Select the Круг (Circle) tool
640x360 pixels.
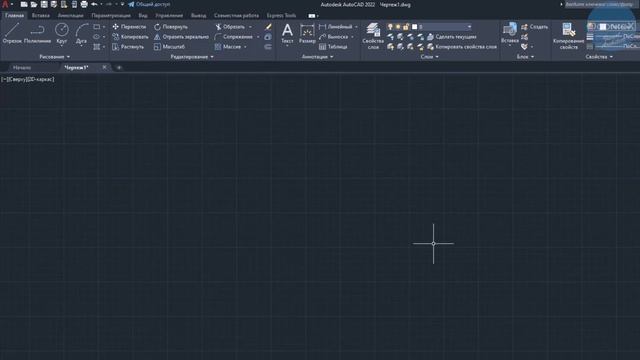[x=62, y=33]
